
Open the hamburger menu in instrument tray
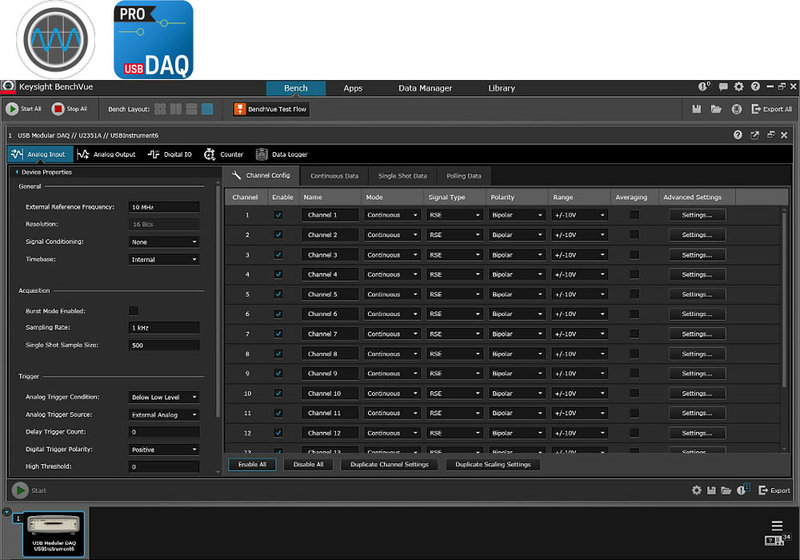pyautogui.click(x=777, y=525)
